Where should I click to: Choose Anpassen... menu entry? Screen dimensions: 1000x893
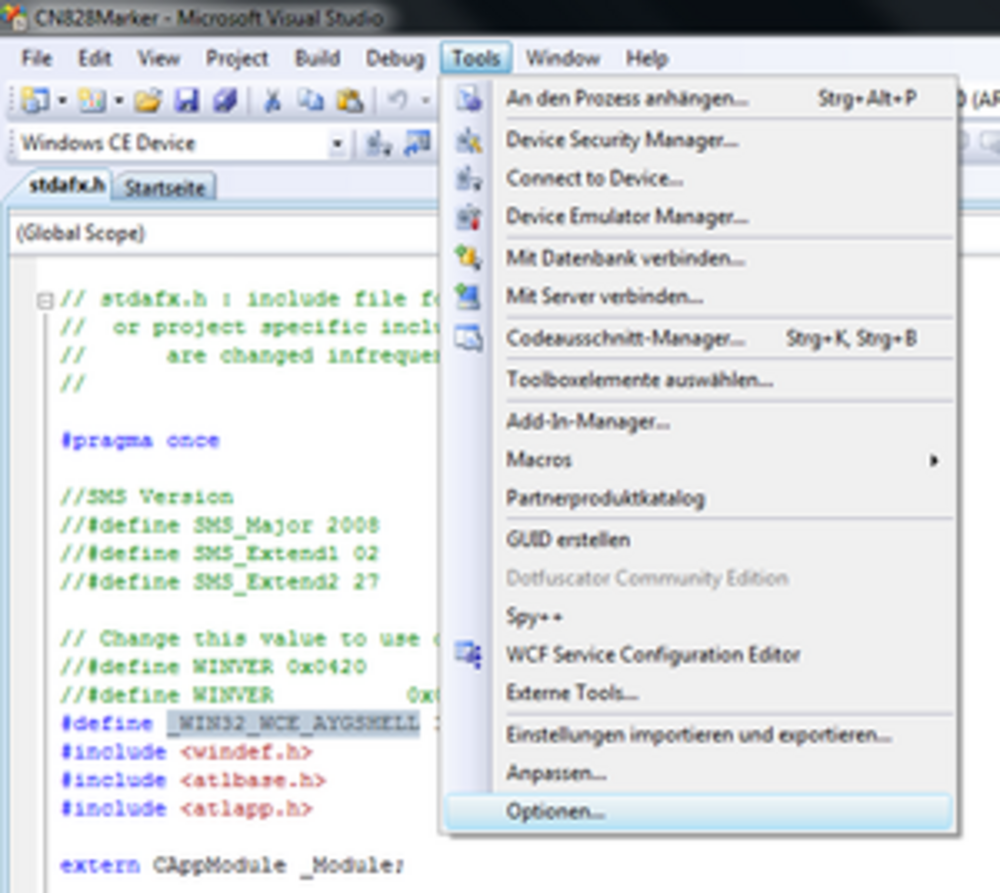click(x=700, y=773)
